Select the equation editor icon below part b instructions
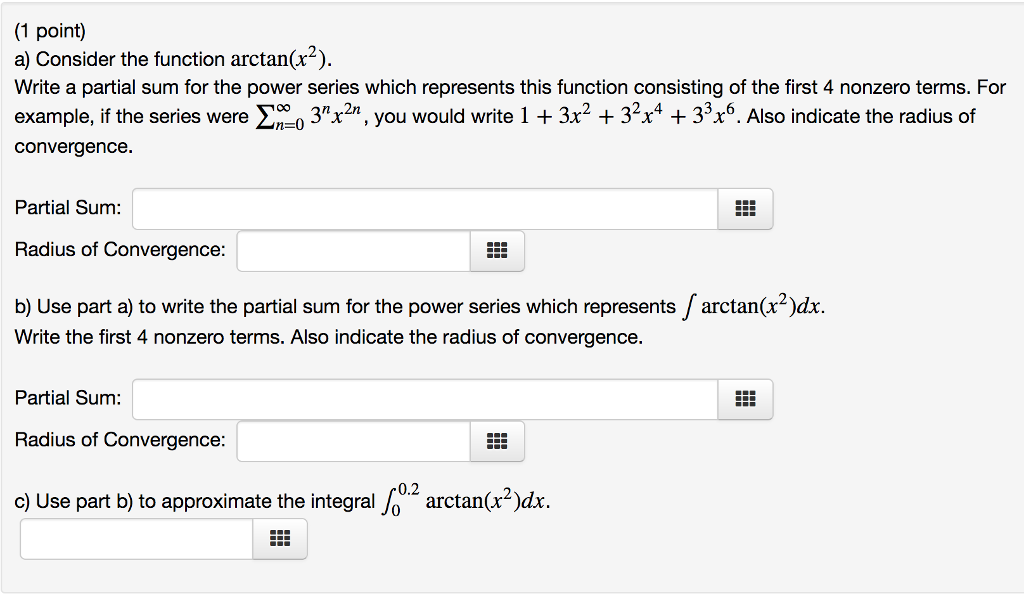 click(x=745, y=399)
